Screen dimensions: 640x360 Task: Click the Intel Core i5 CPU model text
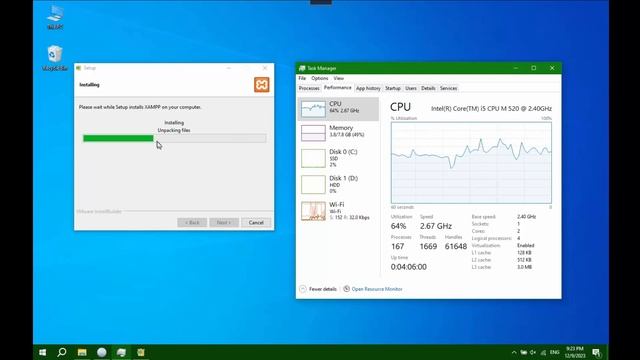click(491, 109)
